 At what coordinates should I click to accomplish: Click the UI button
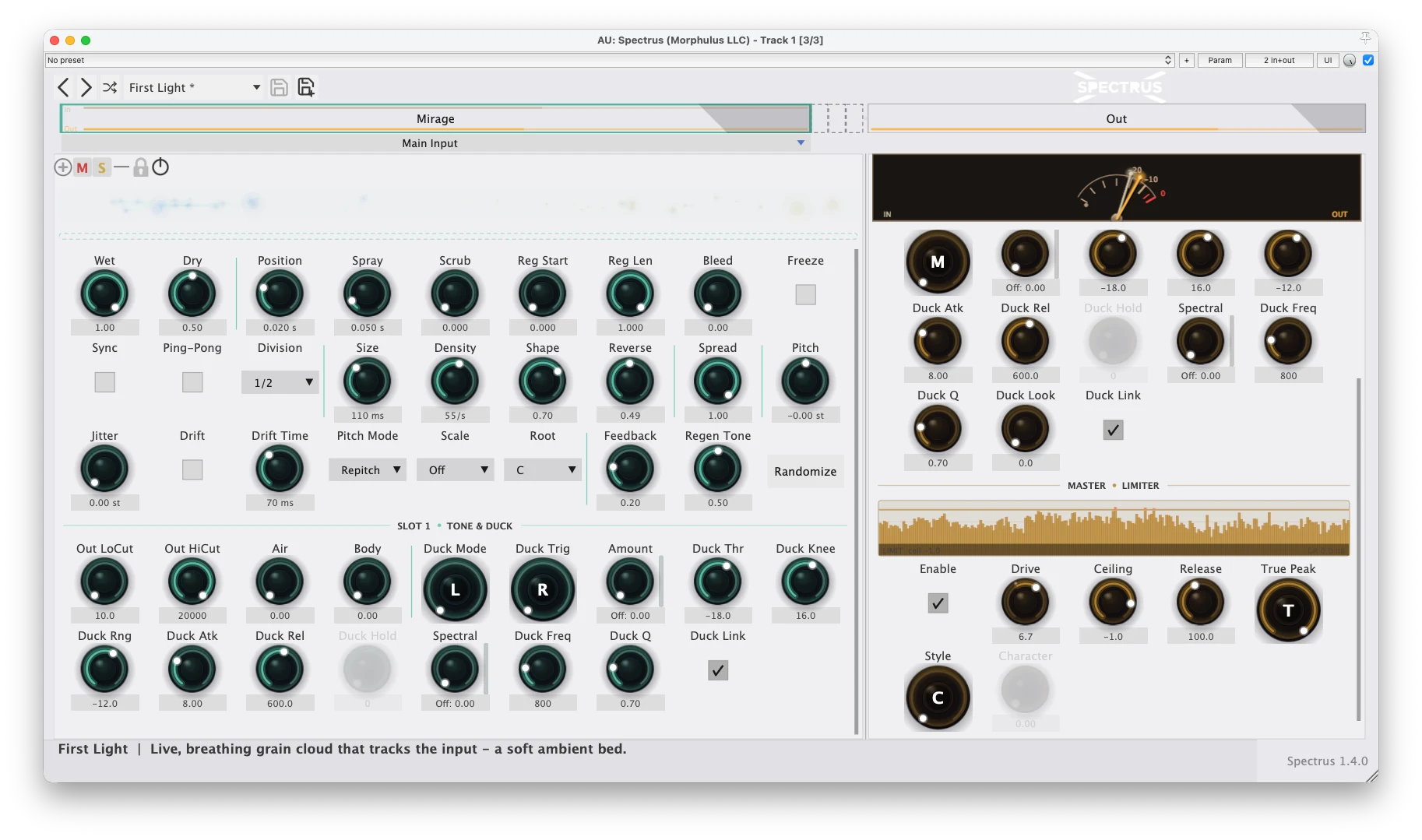1327,60
